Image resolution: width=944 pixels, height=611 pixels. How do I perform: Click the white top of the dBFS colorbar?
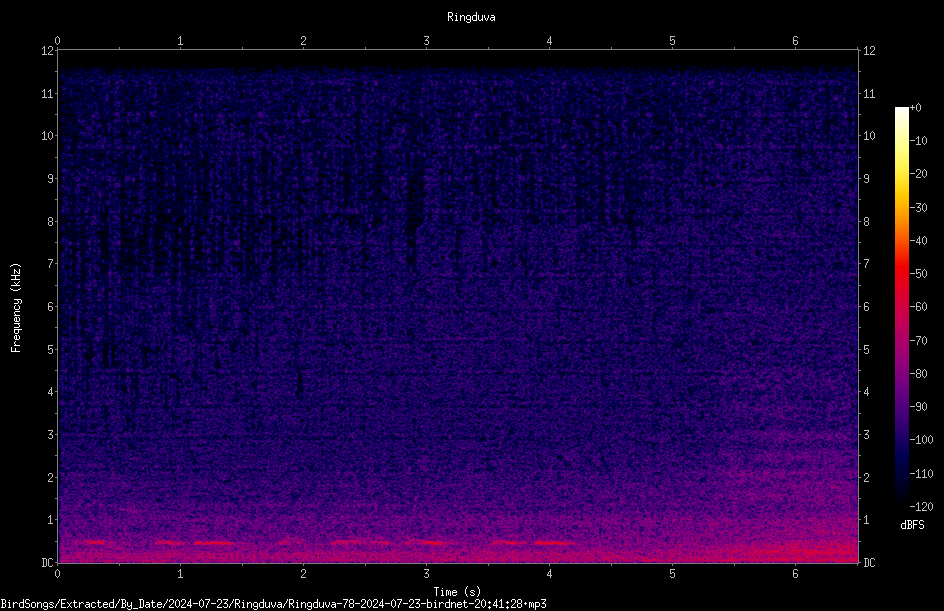pyautogui.click(x=901, y=113)
